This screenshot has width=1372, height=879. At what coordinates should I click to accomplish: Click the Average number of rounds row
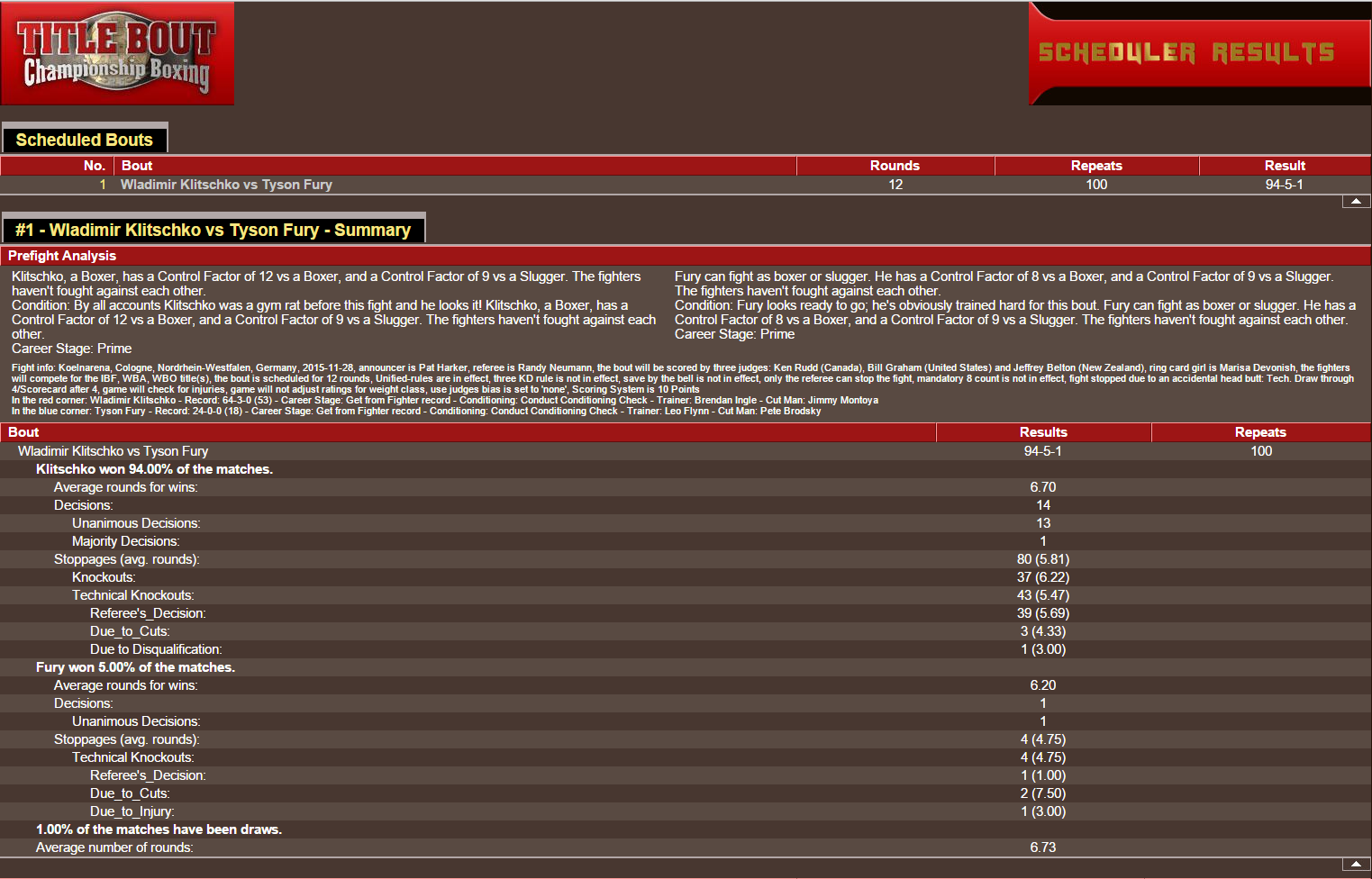pos(114,847)
